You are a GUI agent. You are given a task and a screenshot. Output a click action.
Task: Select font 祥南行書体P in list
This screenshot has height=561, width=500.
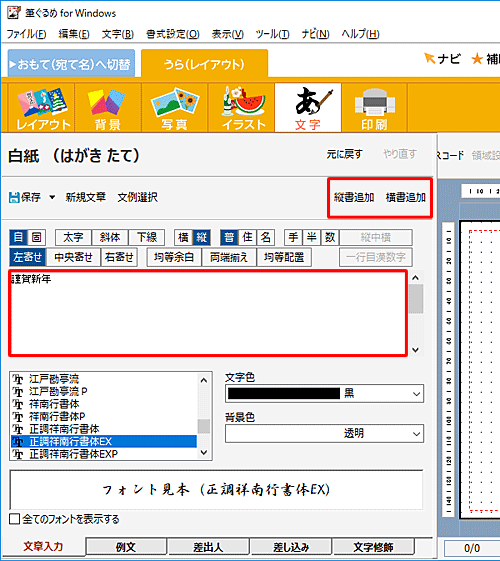click(104, 416)
